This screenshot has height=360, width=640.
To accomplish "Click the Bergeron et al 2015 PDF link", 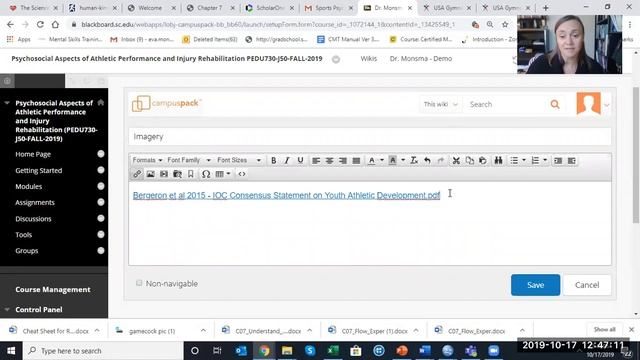I will (x=287, y=196).
